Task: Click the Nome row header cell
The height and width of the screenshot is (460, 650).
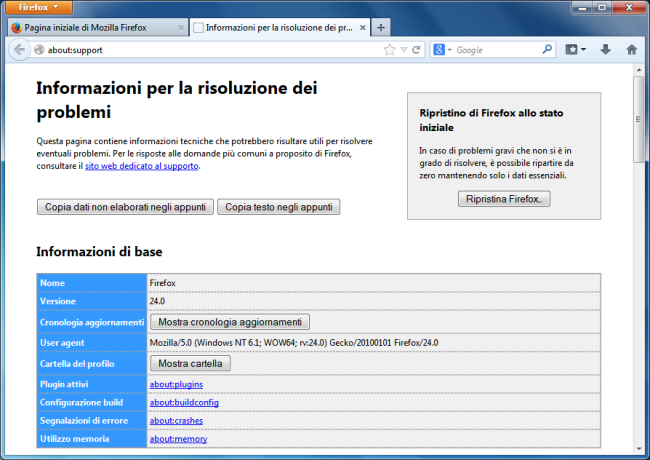Action: coord(92,283)
